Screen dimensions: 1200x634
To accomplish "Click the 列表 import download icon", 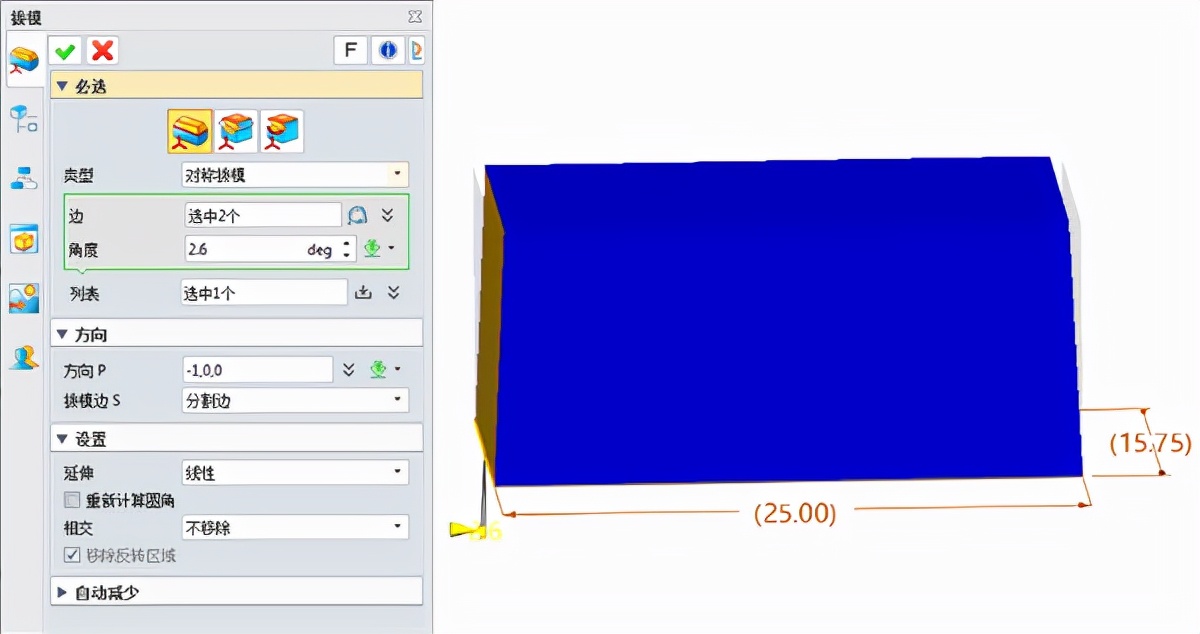I will [363, 292].
